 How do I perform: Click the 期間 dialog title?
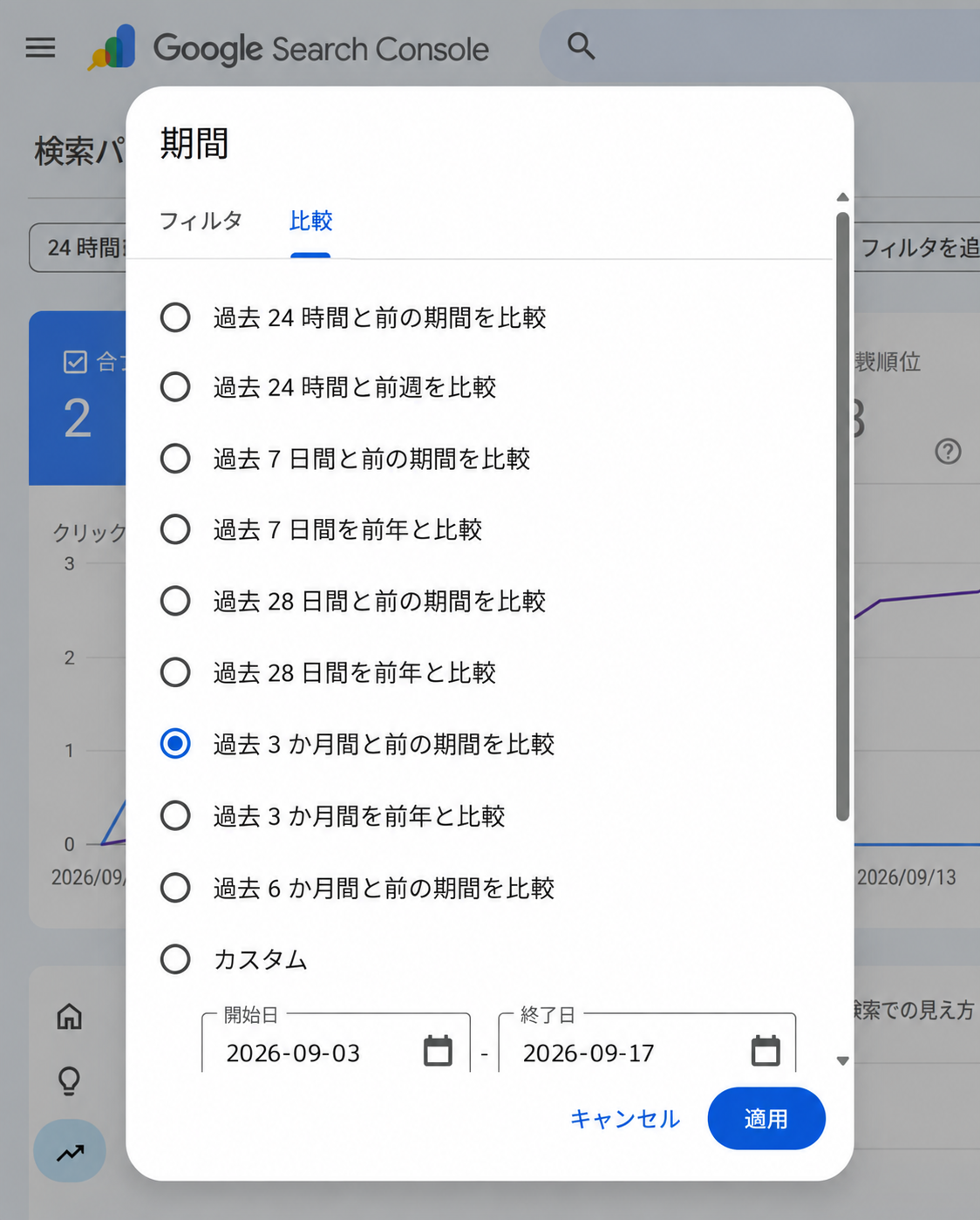pos(194,144)
